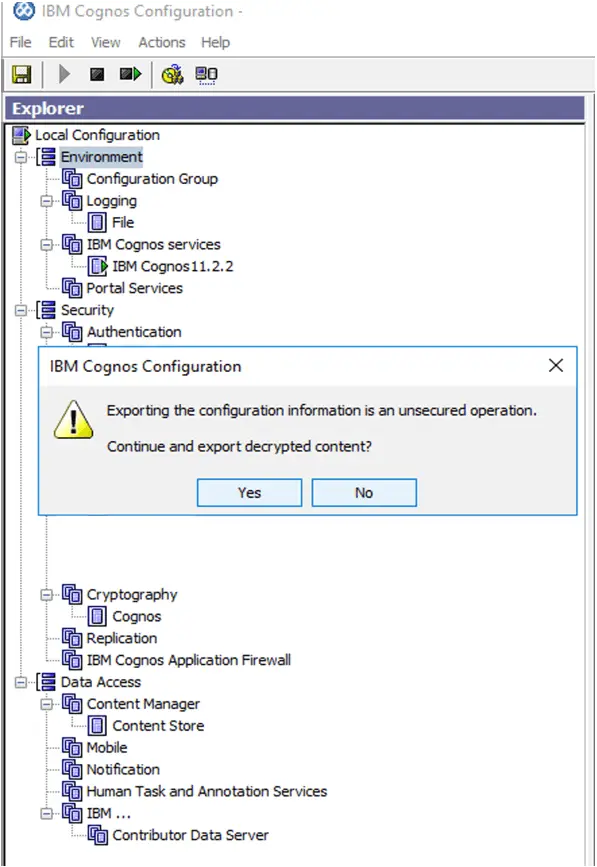Select the 'Content Store' tree label
Image resolution: width=597 pixels, height=867 pixels.
pos(159,726)
